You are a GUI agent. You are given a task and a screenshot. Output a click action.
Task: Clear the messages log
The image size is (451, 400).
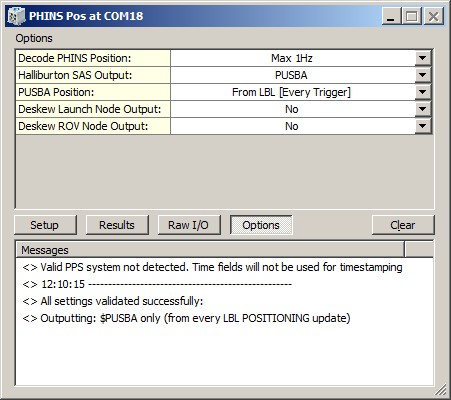point(403,225)
